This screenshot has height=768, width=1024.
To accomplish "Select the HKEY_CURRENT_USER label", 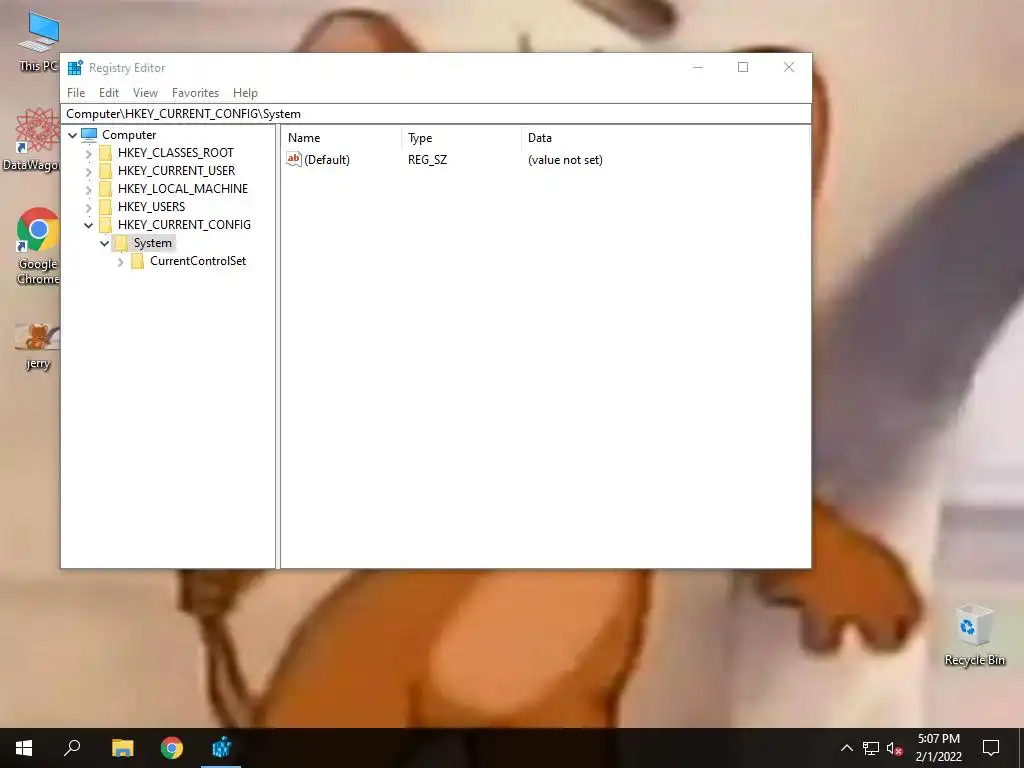I will [176, 170].
